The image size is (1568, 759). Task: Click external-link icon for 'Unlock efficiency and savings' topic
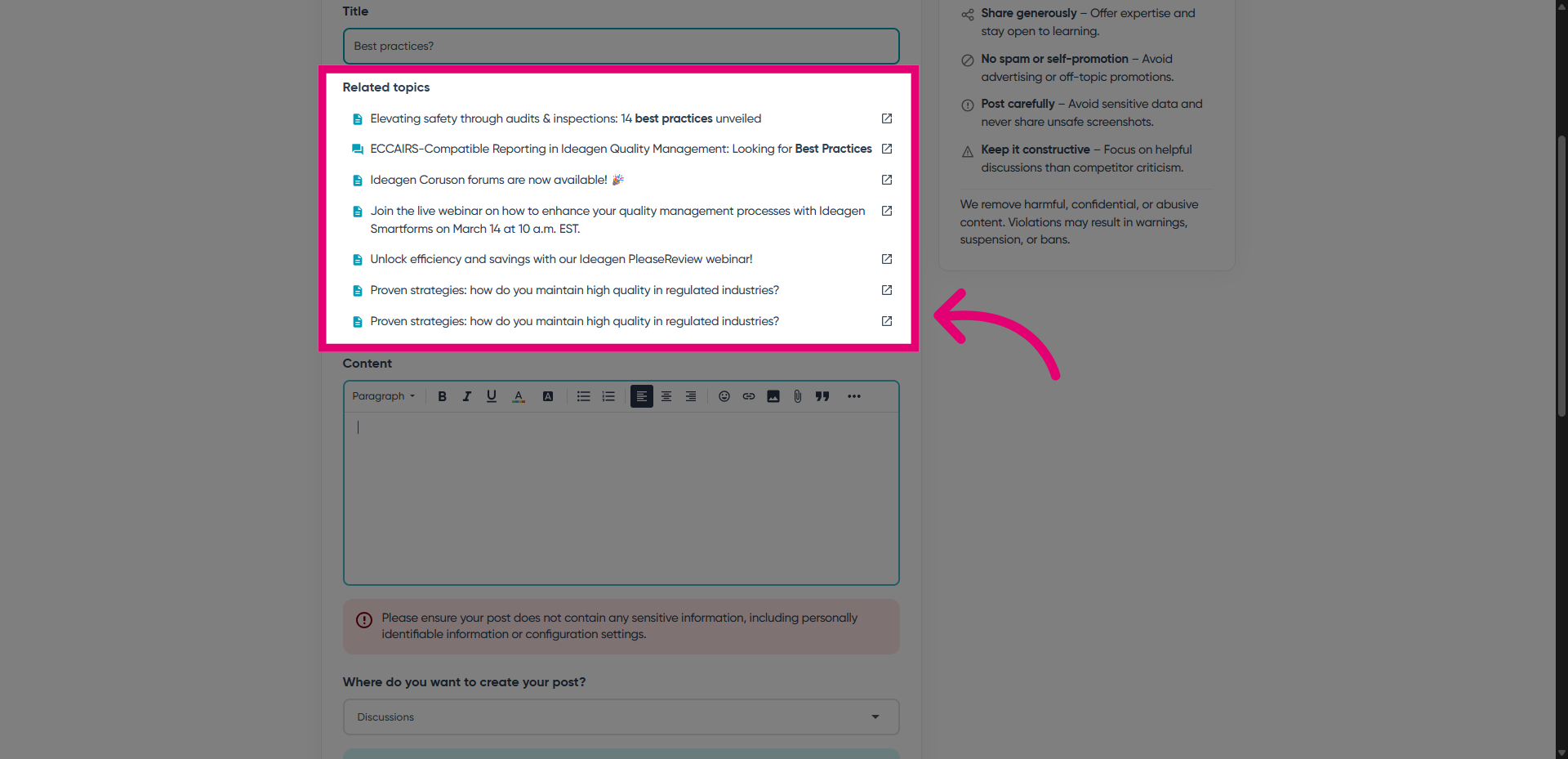(x=887, y=259)
